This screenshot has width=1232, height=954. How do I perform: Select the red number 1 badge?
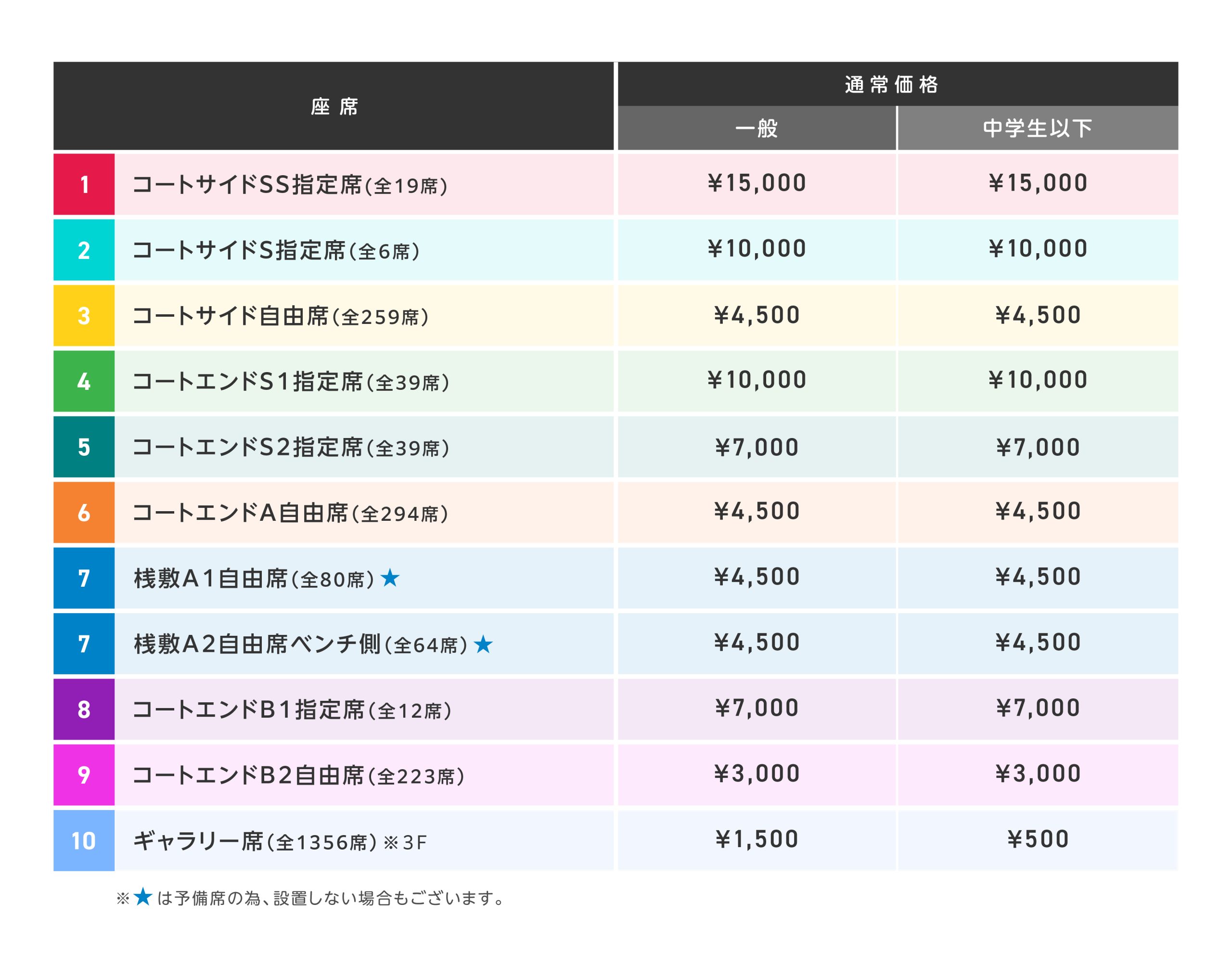tap(84, 184)
